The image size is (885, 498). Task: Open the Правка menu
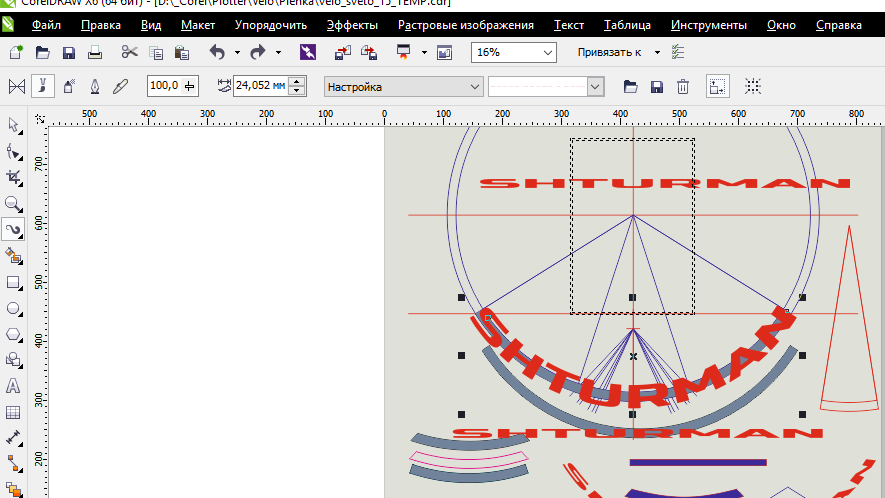click(101, 25)
